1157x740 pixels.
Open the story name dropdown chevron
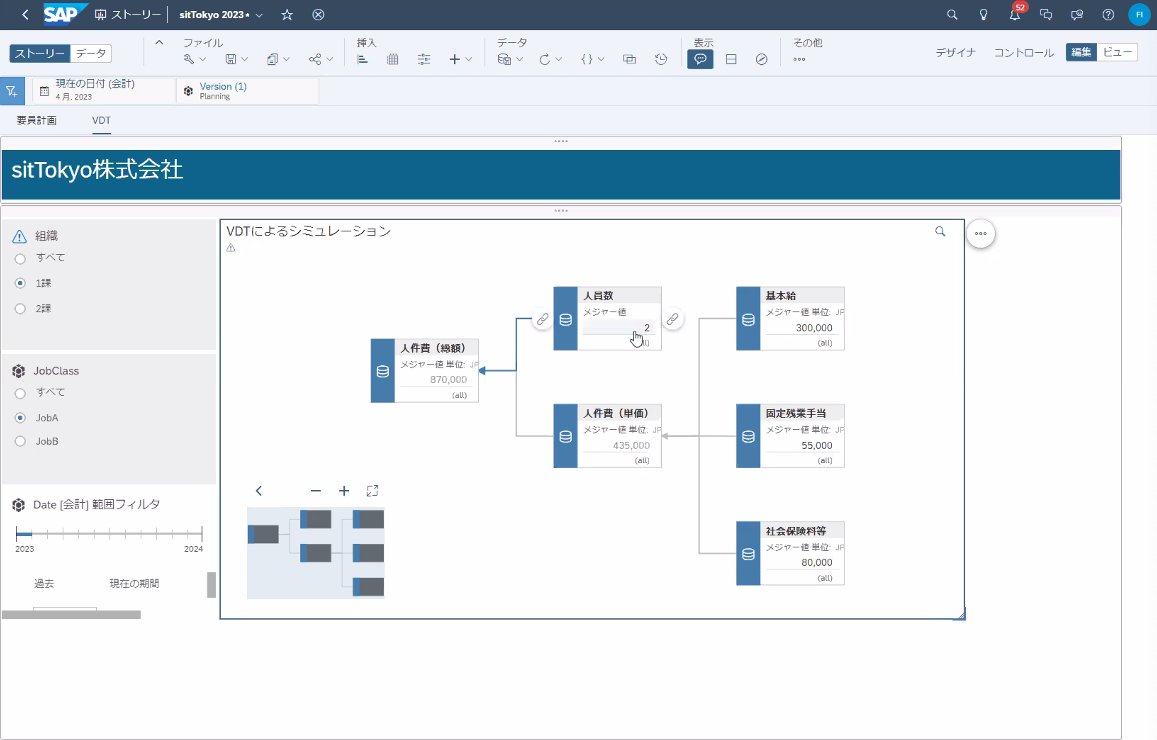click(259, 15)
